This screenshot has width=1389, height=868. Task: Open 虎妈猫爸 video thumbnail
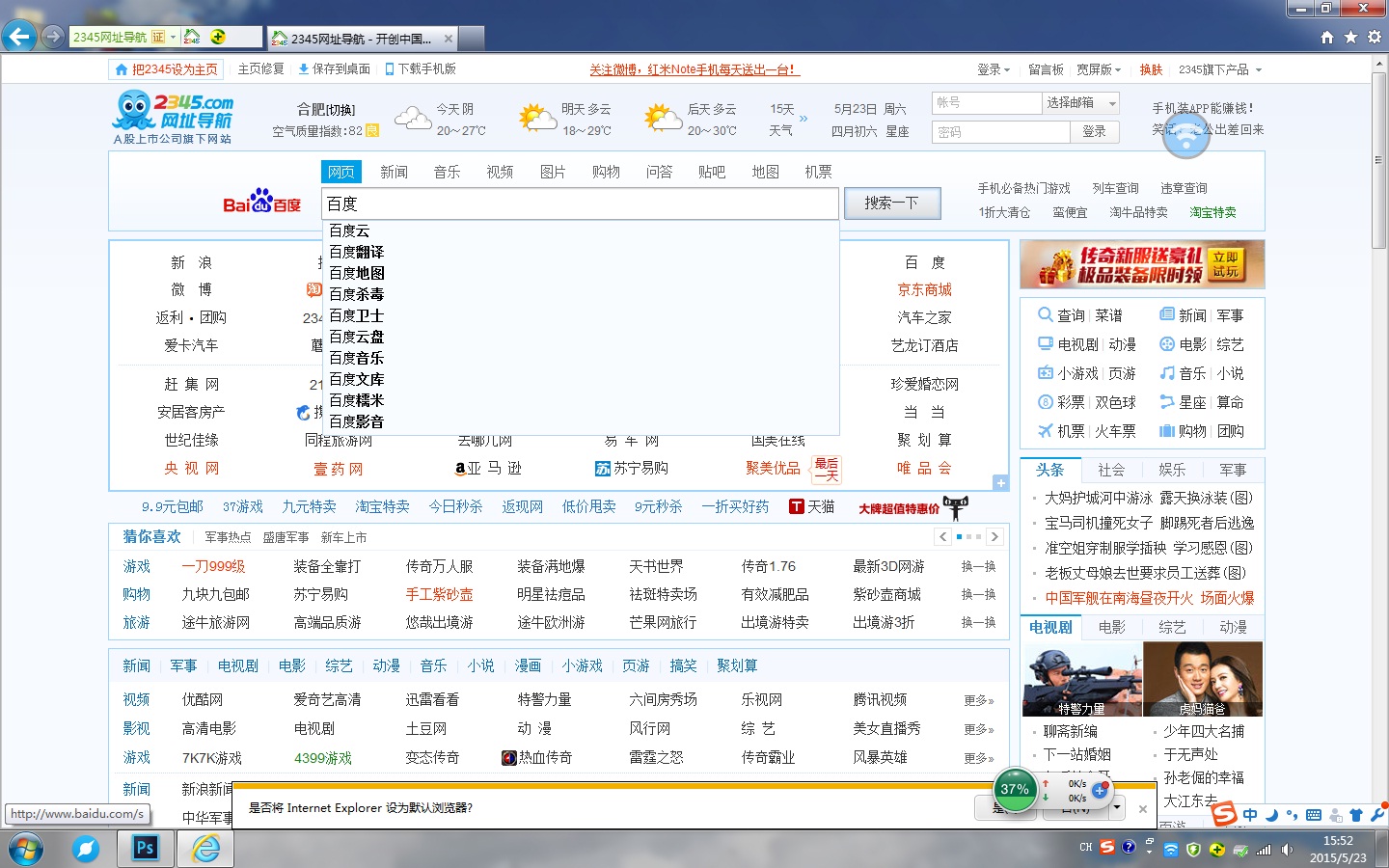tap(1203, 679)
